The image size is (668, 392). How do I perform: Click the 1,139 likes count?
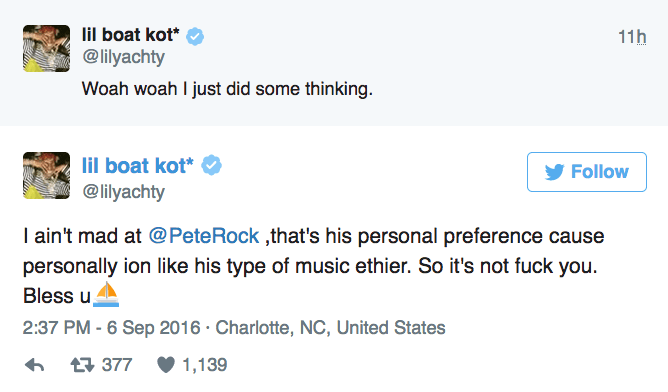(x=204, y=365)
